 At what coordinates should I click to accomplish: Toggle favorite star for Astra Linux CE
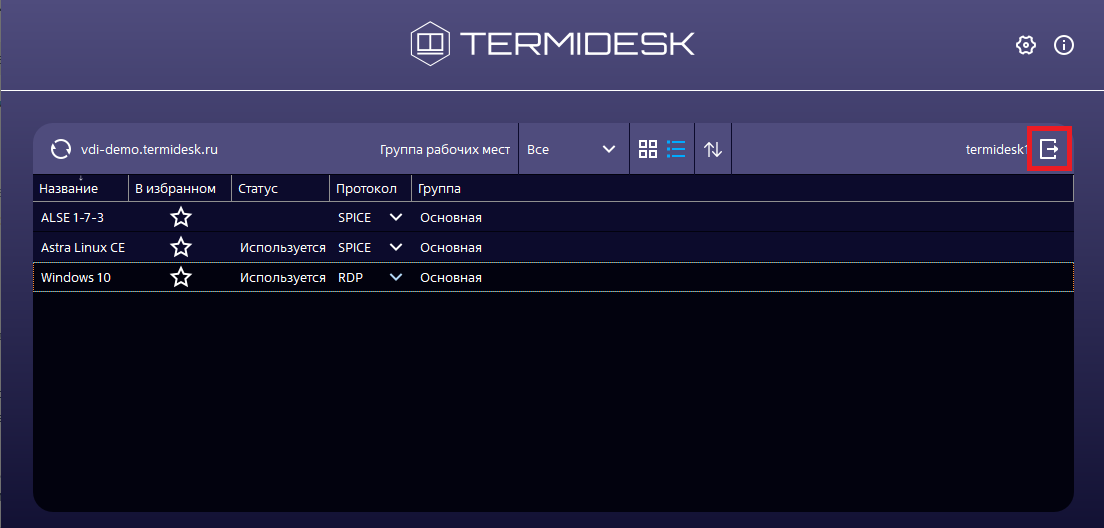click(181, 247)
